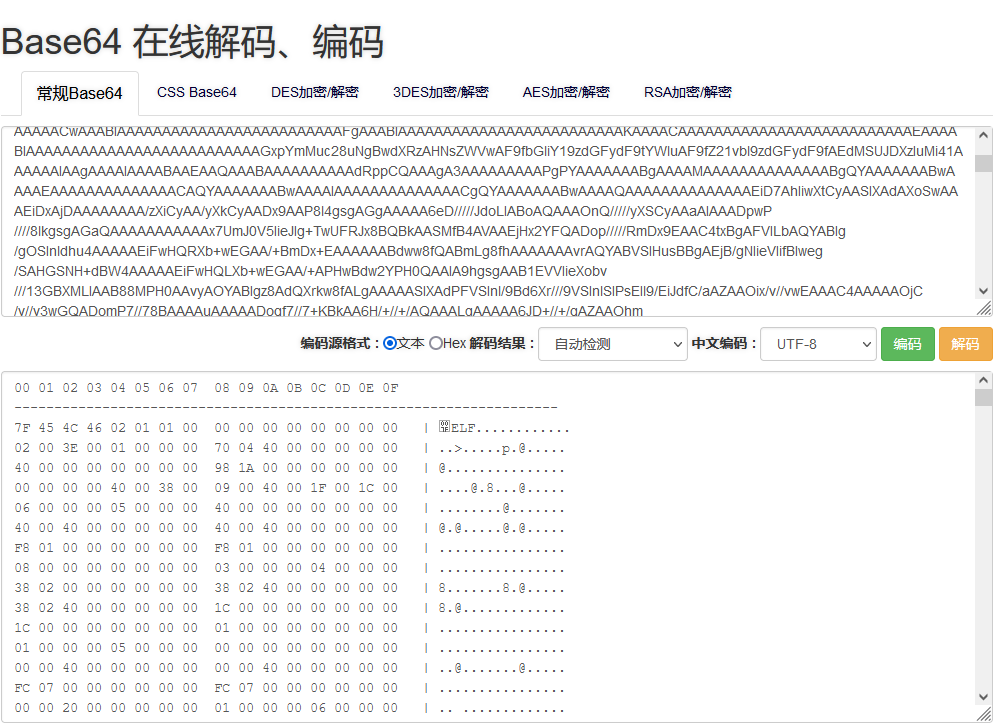This screenshot has height=726, width=1002.
Task: Open the RSA加密/解密 tab
Action: [688, 93]
